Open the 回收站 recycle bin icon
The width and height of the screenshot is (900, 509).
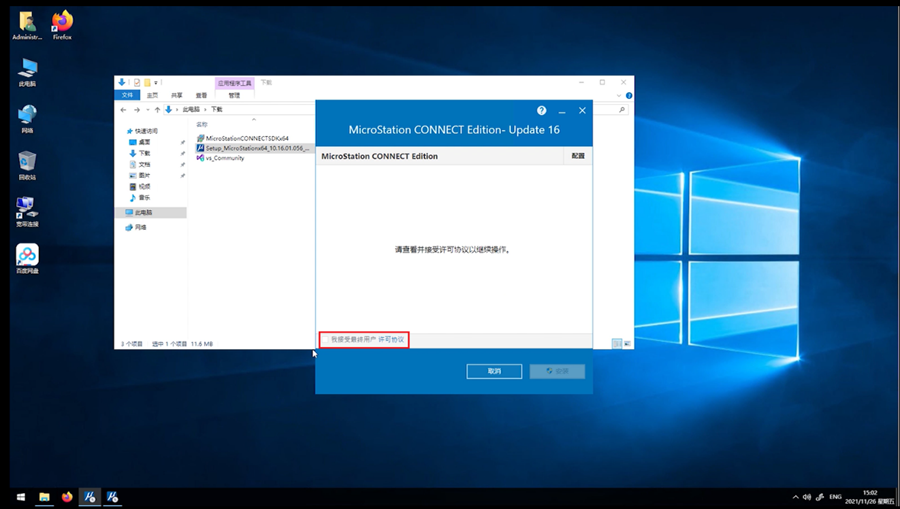point(27,166)
